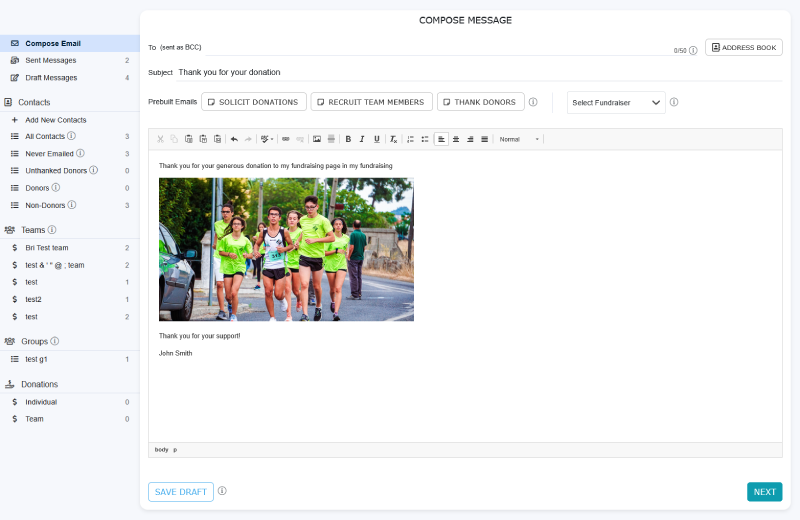Click the runners image in the email body
The image size is (800, 520).
point(286,249)
